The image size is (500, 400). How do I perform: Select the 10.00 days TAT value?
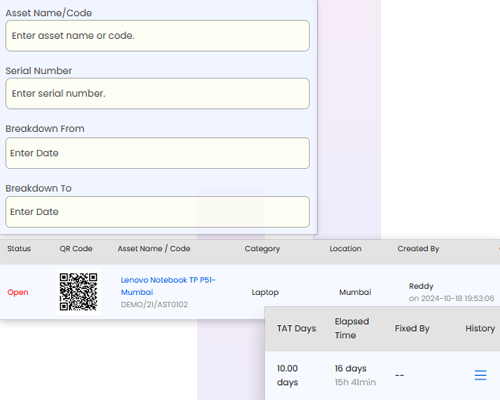pos(287,375)
